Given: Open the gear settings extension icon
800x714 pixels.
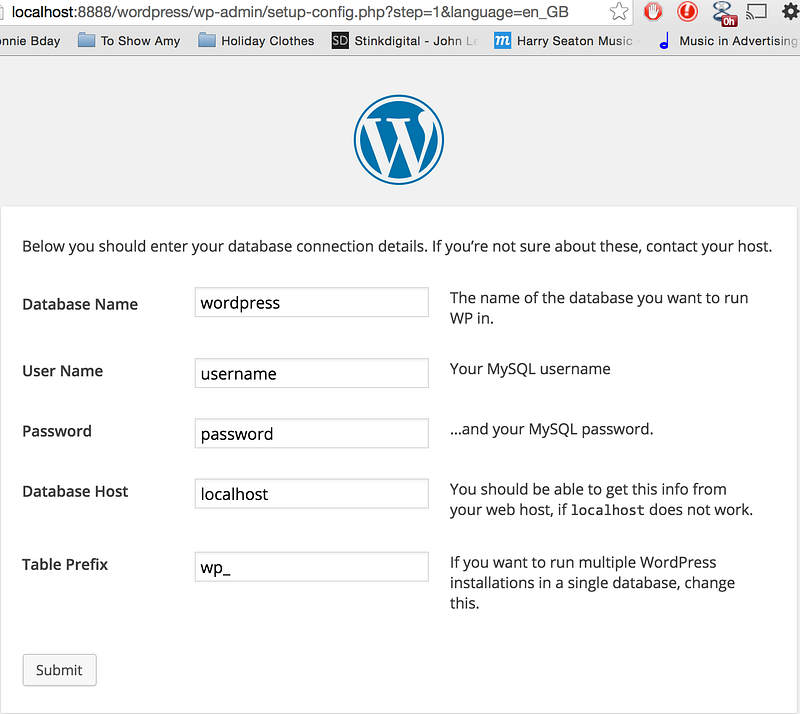Looking at the screenshot, I should (x=790, y=11).
